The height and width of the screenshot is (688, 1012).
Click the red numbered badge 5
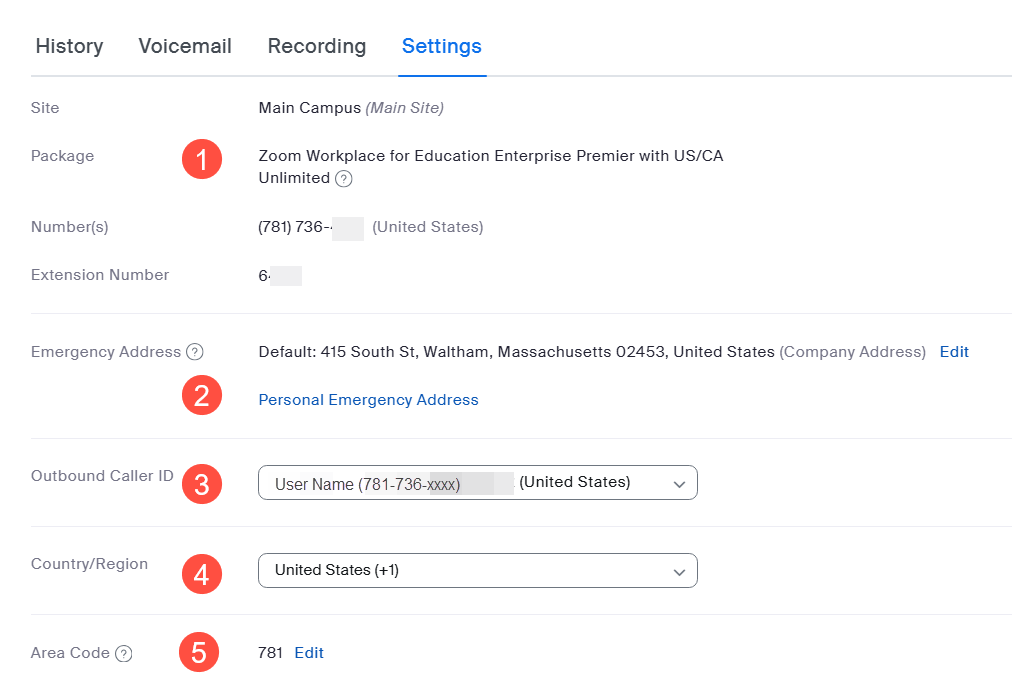[198, 651]
